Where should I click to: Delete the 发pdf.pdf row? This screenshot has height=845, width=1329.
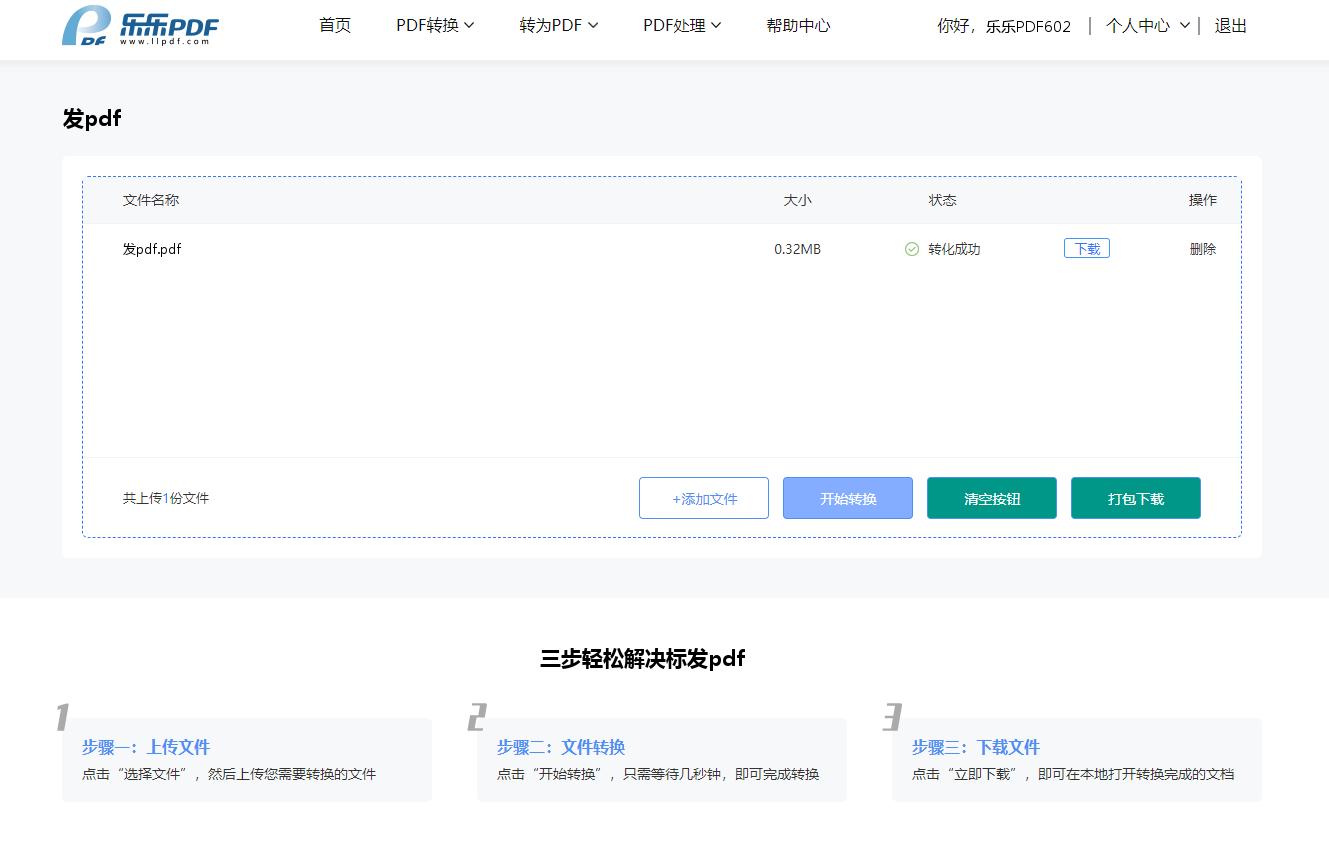tap(1203, 249)
